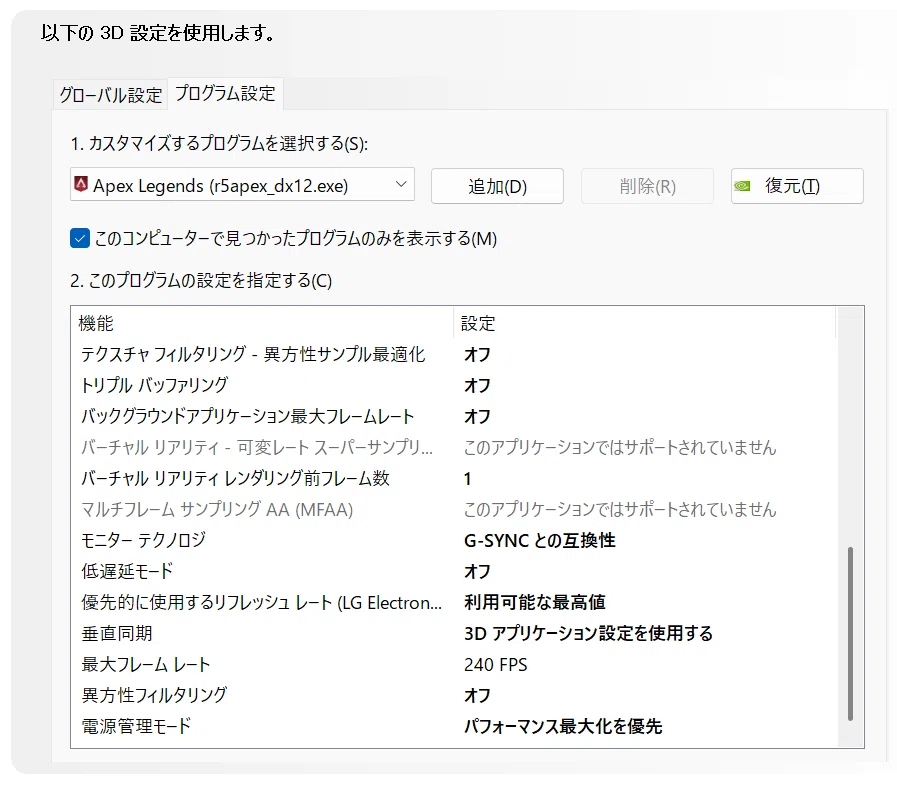Click the パフォーマンス最大化を優先 value
The image size is (897, 788).
pyautogui.click(x=563, y=726)
